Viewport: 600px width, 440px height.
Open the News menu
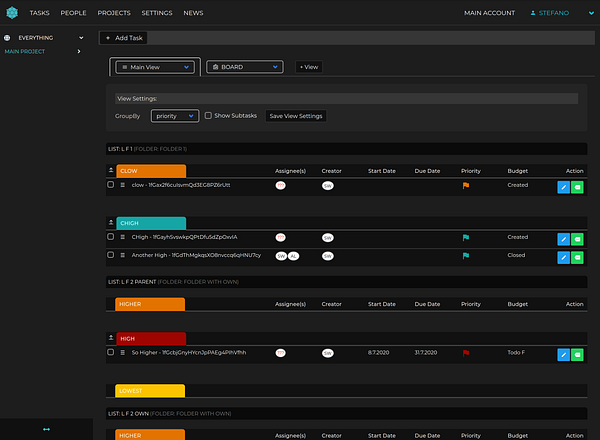click(x=193, y=13)
